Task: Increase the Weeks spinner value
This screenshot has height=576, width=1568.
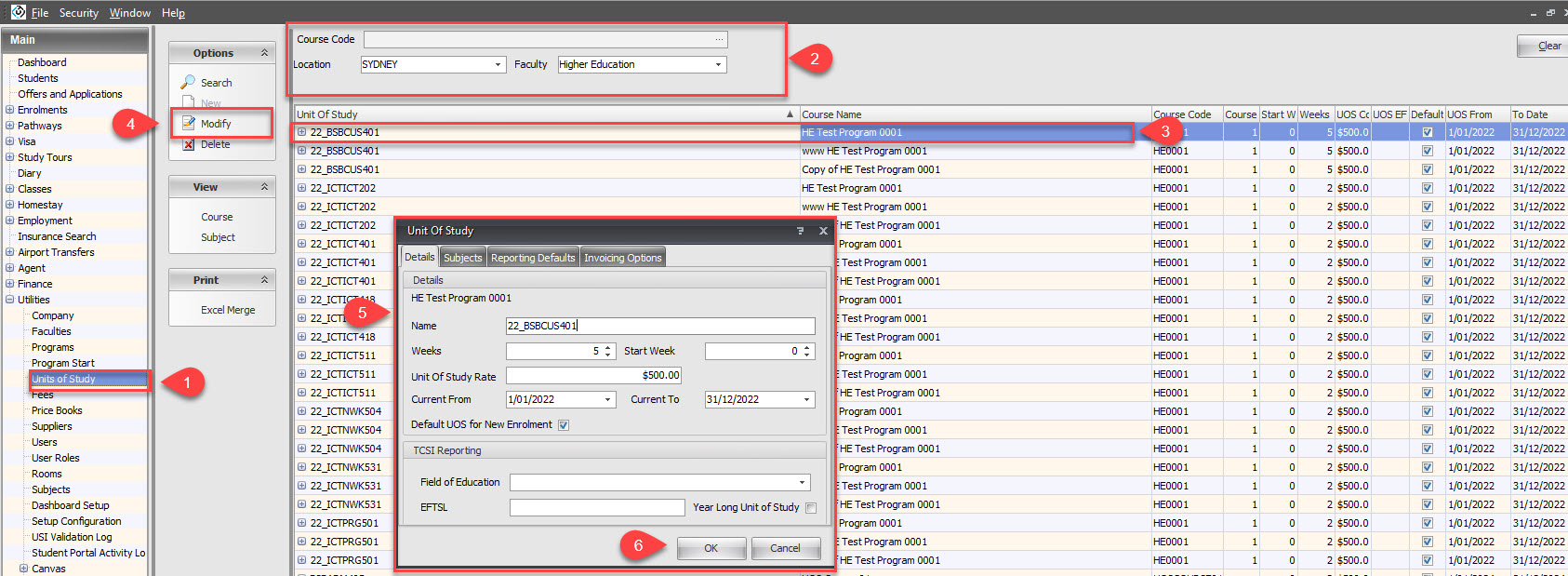Action: tap(608, 347)
